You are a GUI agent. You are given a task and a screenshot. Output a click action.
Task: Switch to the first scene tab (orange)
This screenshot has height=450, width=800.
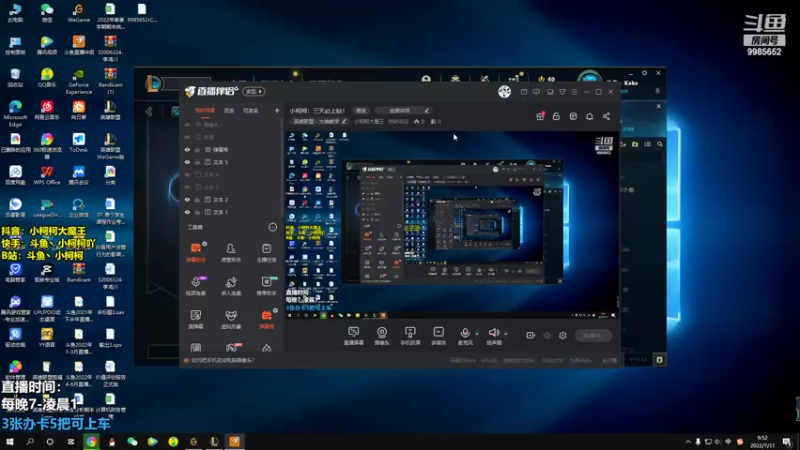coord(205,111)
